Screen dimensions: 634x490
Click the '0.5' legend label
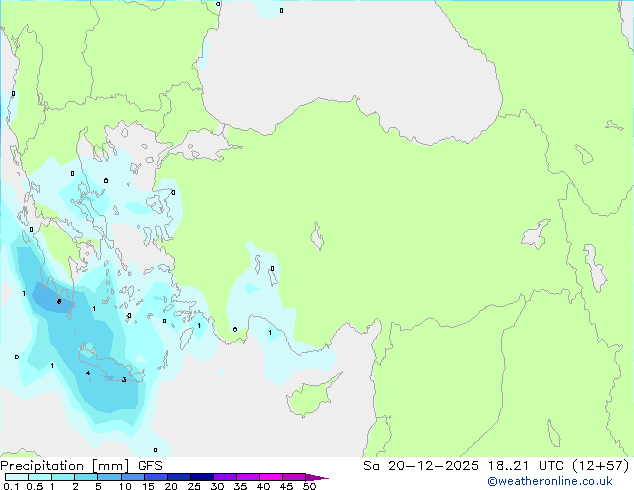(x=35, y=486)
